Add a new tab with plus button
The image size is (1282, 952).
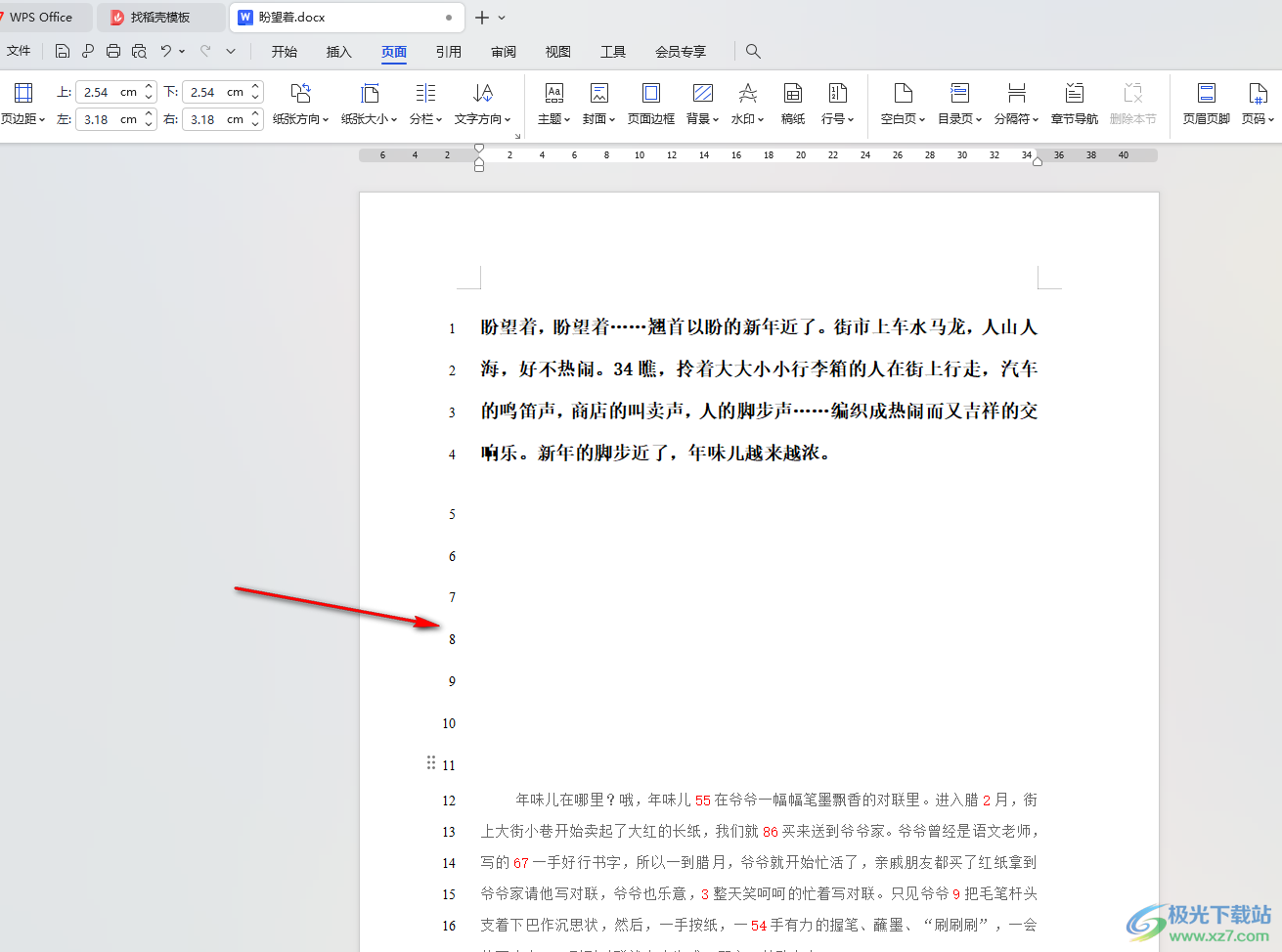pos(481,18)
